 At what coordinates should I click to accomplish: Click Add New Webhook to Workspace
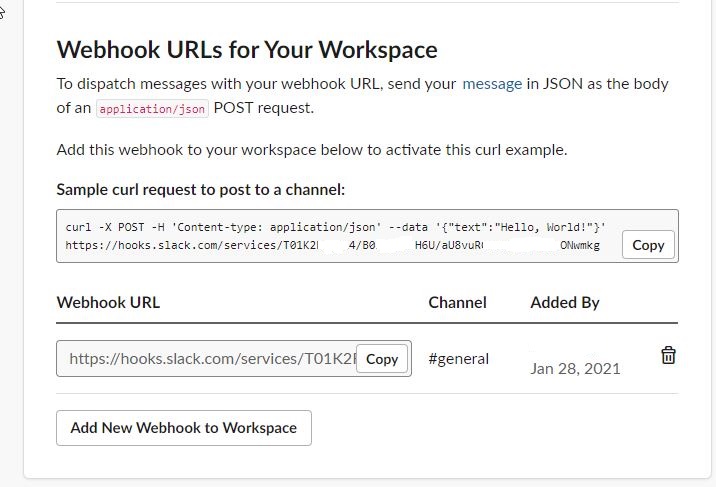(183, 427)
